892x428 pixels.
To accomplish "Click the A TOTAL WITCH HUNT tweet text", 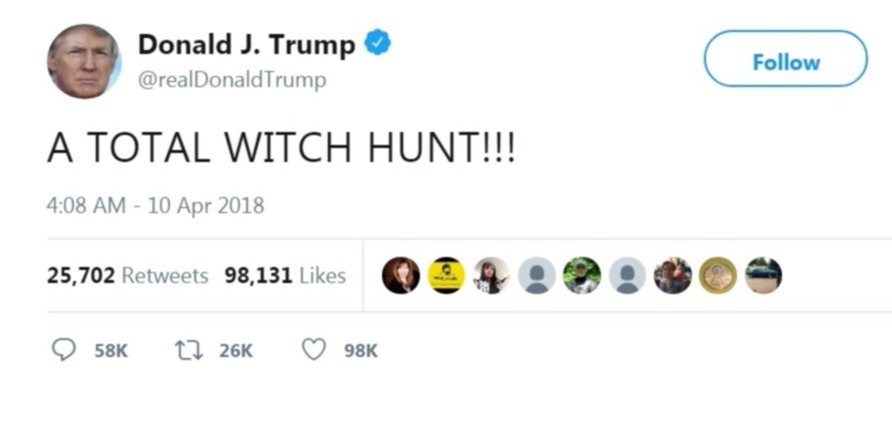I will [x=281, y=147].
